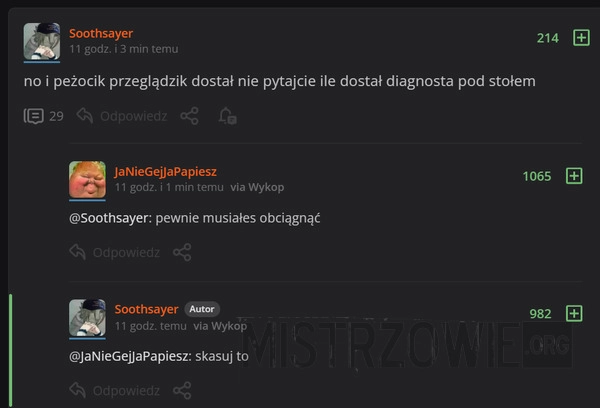
Task: Share JaNieGejJaPapiesz's comment via the share icon
Action: pos(182,252)
